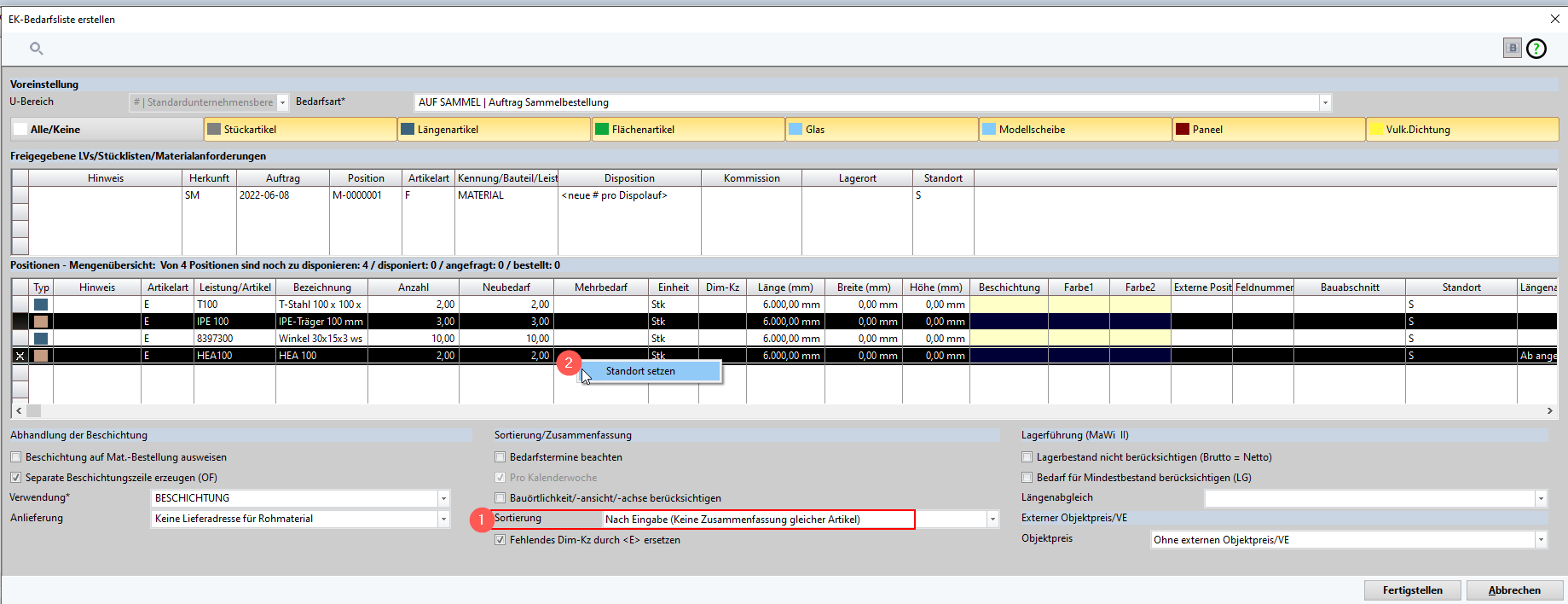Uncheck Separate Beschichtungszeile erzeugen (OF)
1568x604 pixels.
pos(16,478)
